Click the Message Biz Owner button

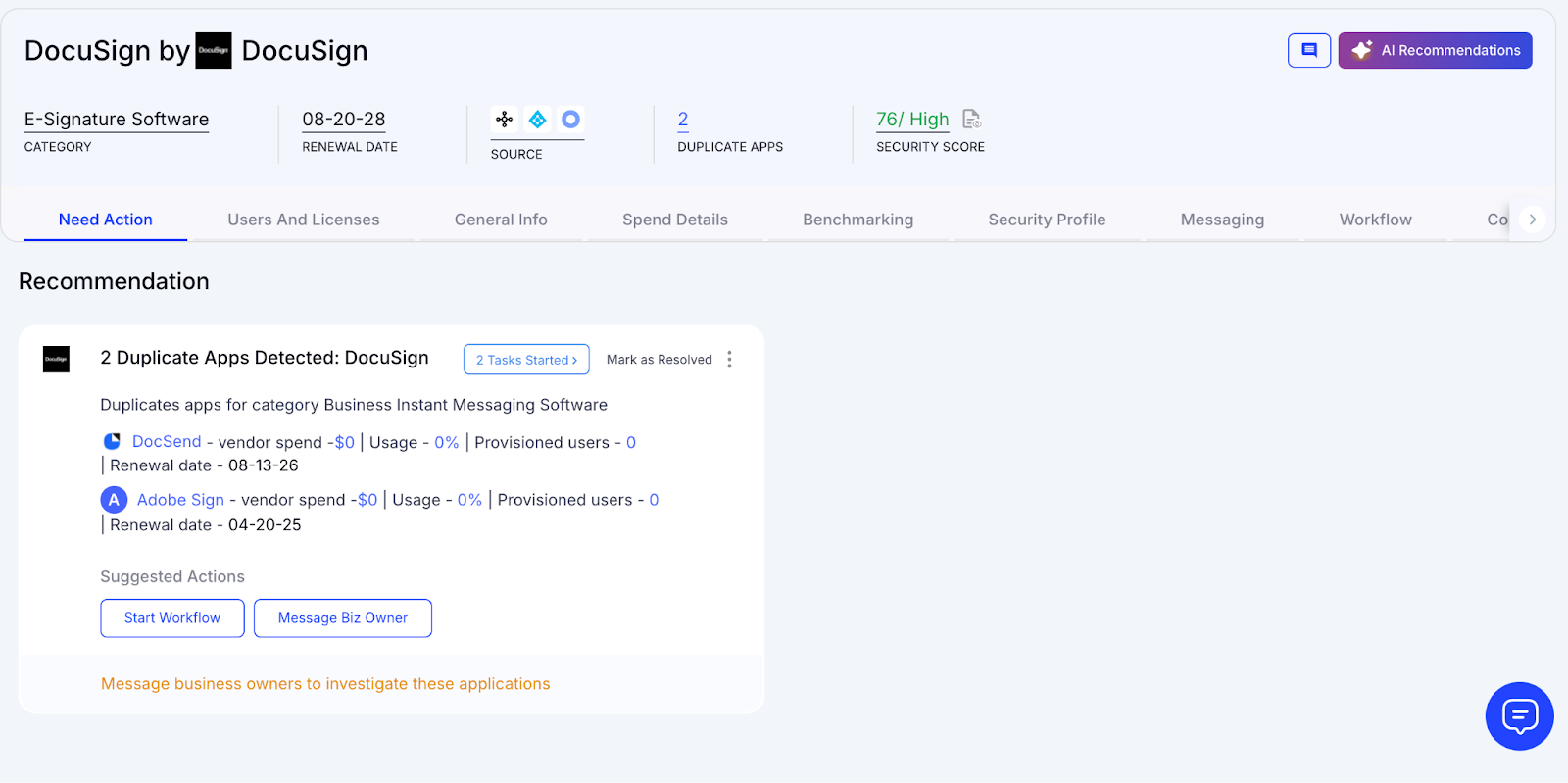click(x=343, y=618)
